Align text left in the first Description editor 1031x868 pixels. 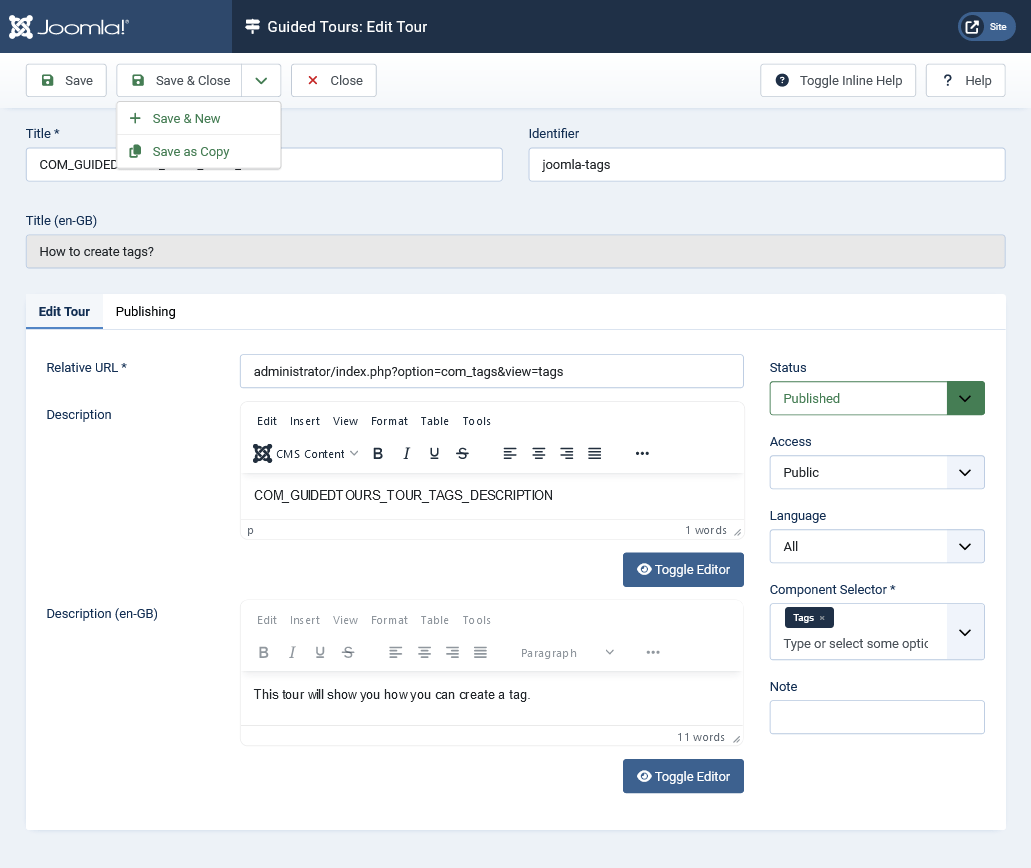tap(510, 454)
